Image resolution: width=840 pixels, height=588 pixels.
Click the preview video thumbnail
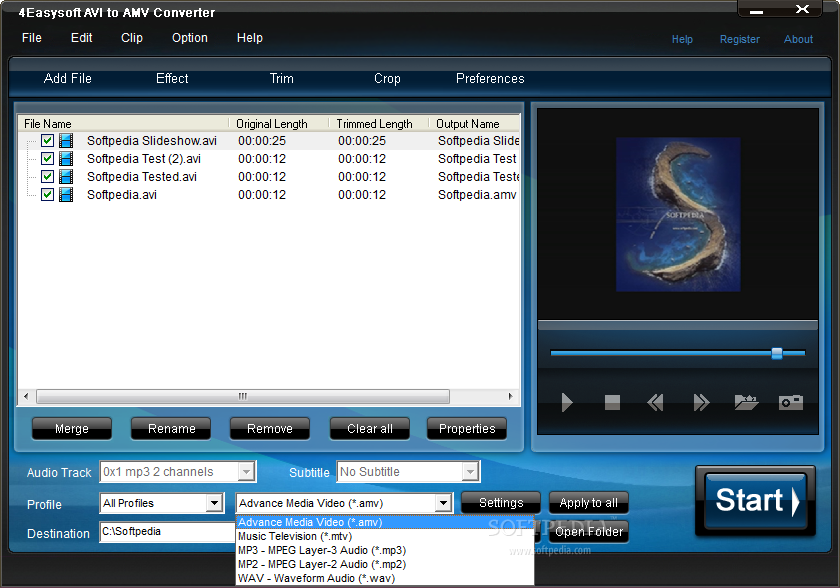coord(678,214)
